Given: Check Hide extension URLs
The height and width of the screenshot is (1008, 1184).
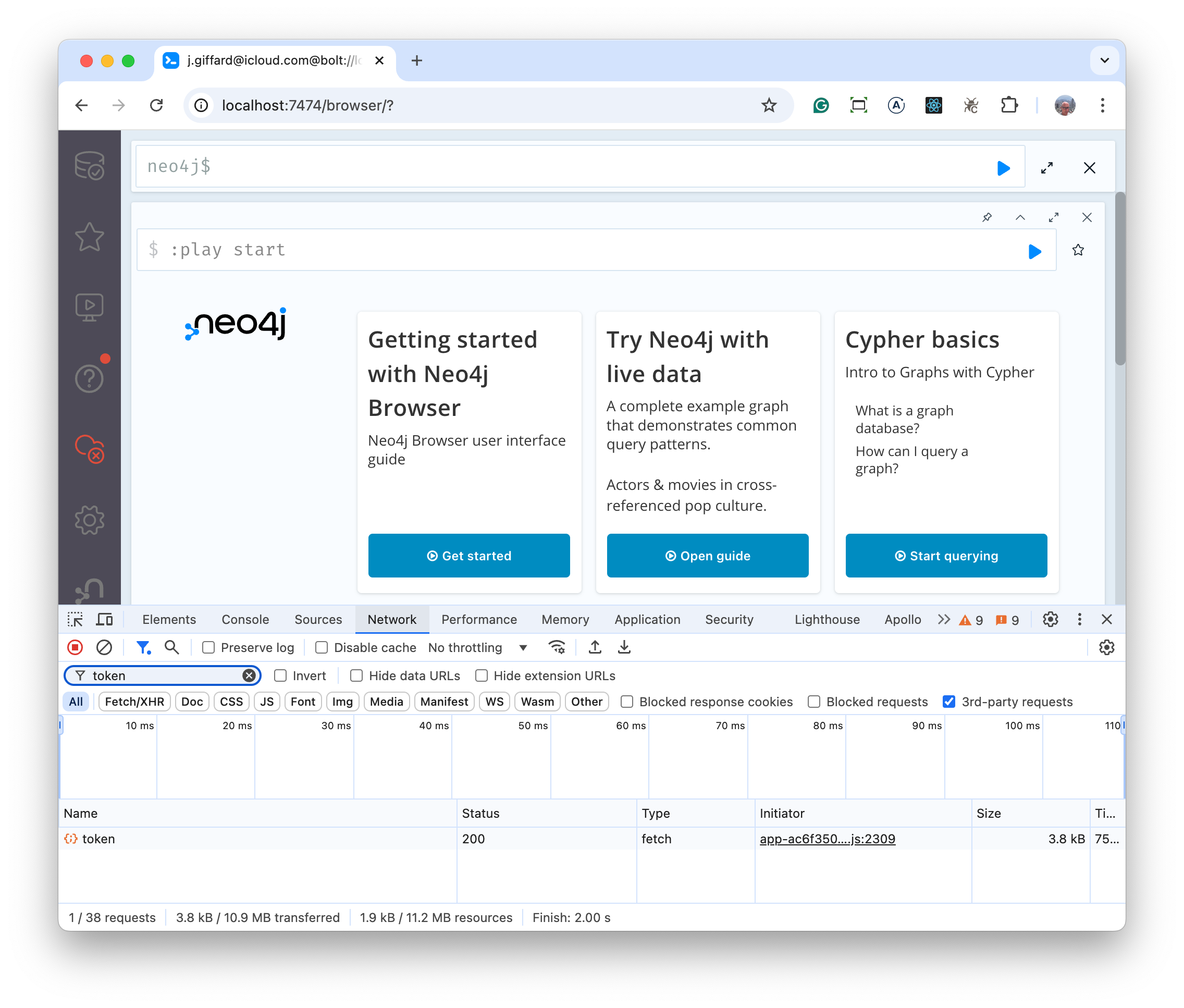Looking at the screenshot, I should pyautogui.click(x=481, y=676).
